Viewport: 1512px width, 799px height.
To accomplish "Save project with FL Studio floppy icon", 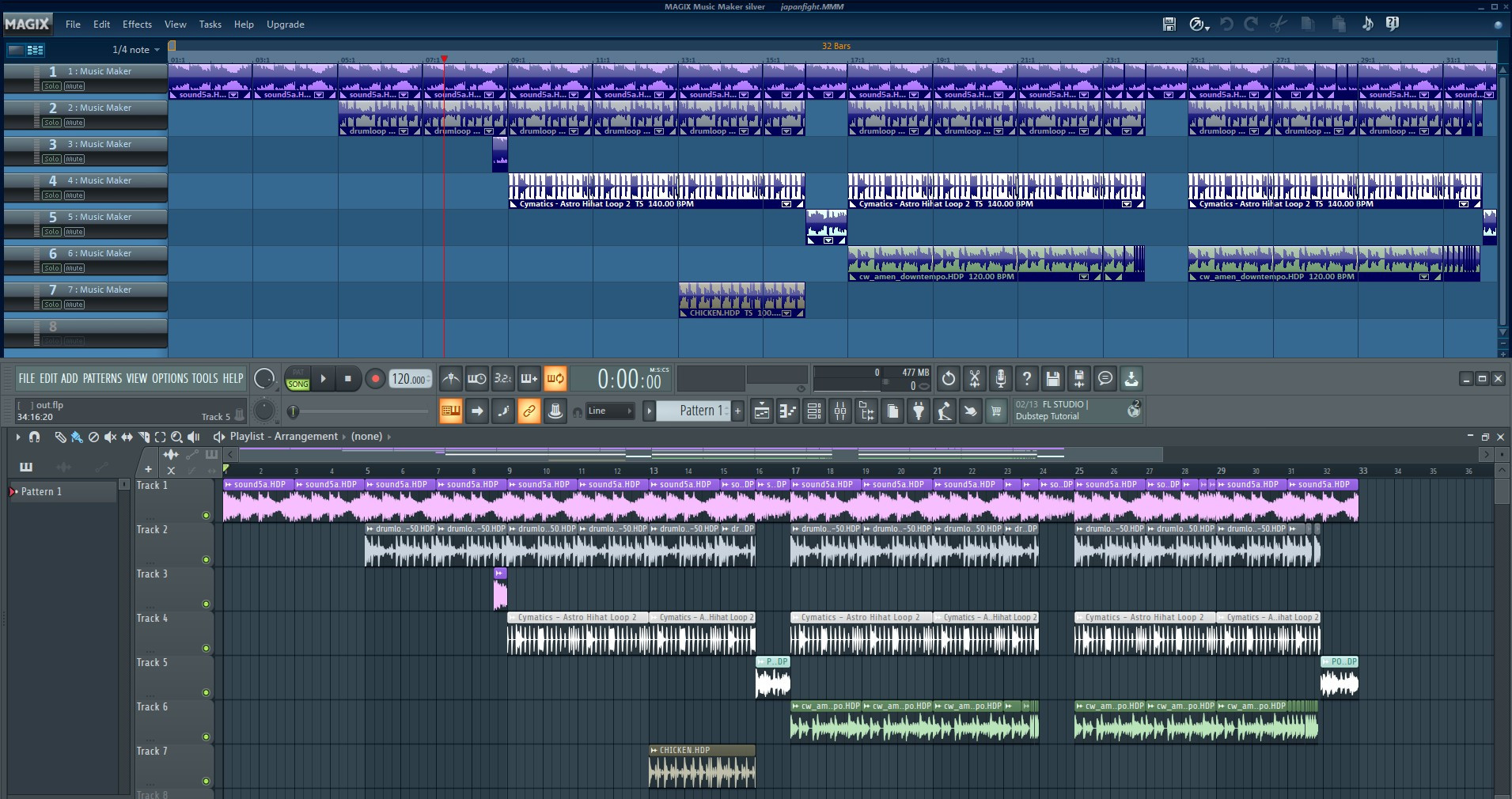I will pos(1053,379).
